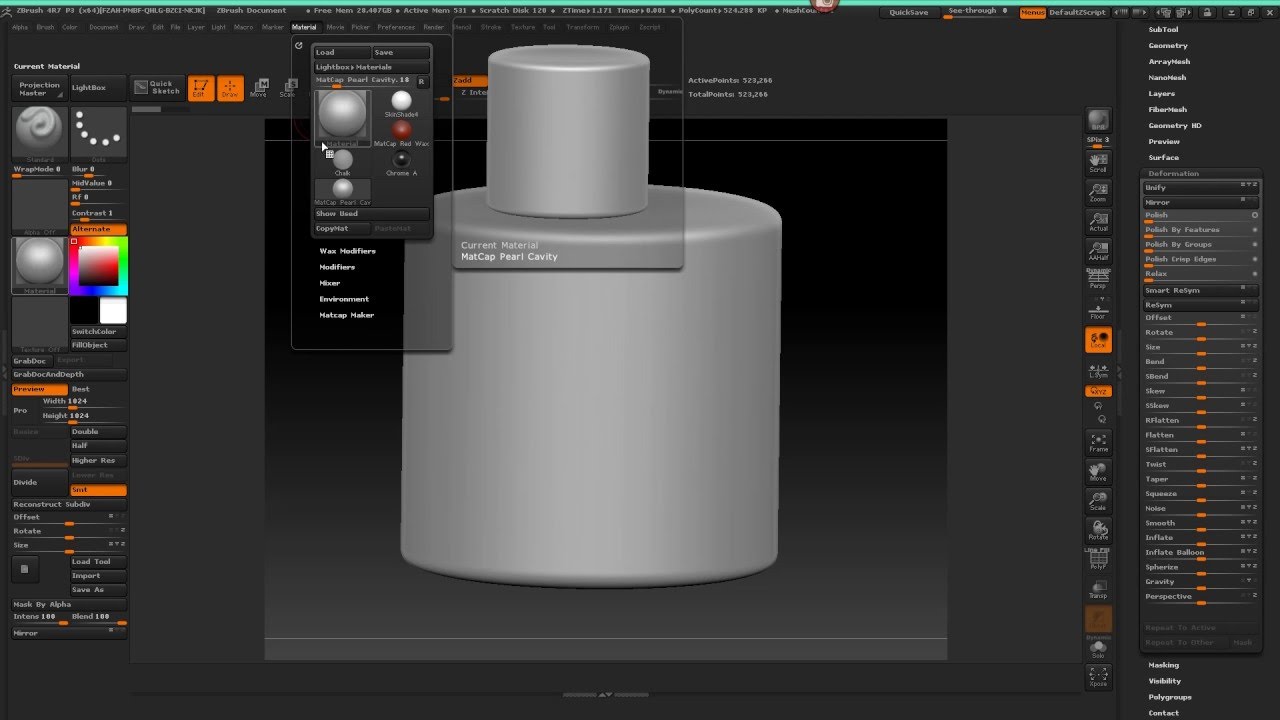1280x720 pixels.
Task: Open the Texture Off selector
Action: (x=40, y=325)
